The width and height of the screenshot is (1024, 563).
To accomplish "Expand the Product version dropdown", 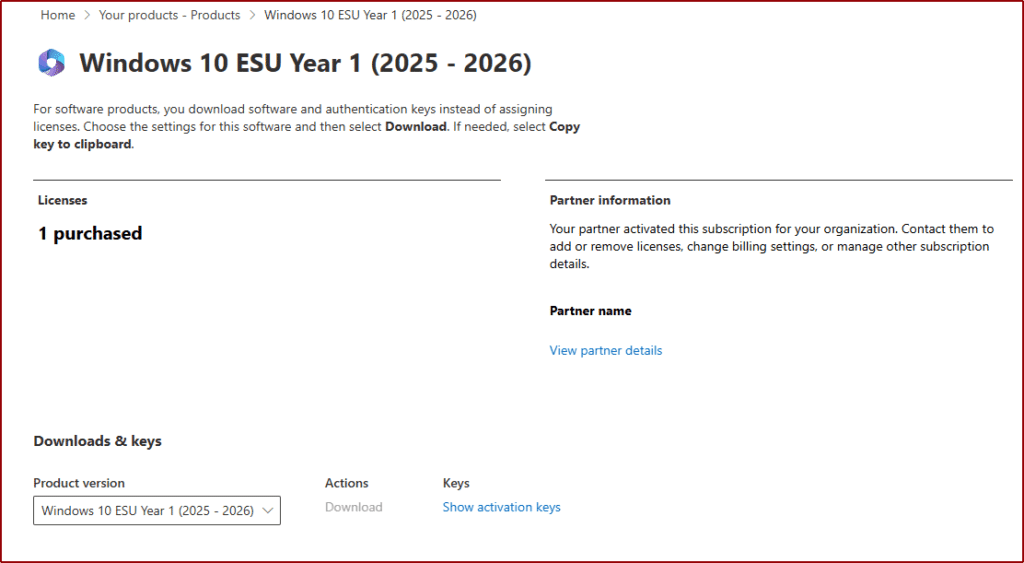I will pyautogui.click(x=148, y=510).
